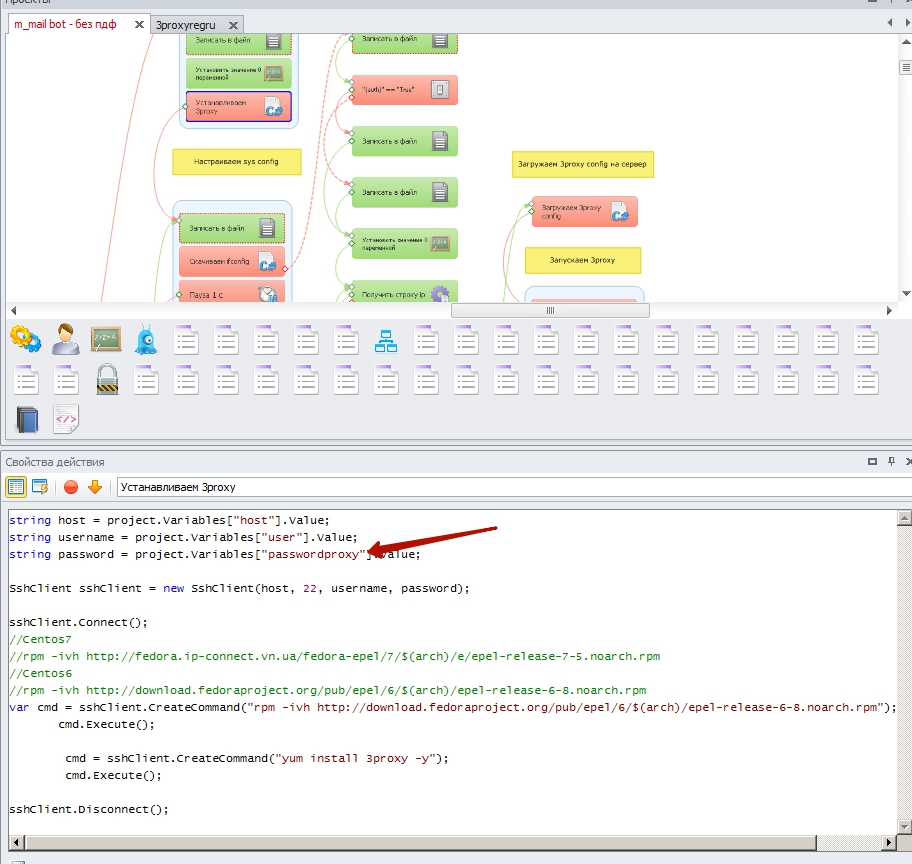This screenshot has height=864, width=912.
Task: Click gear icon on Получить строку Ip node
Action: [x=440, y=294]
